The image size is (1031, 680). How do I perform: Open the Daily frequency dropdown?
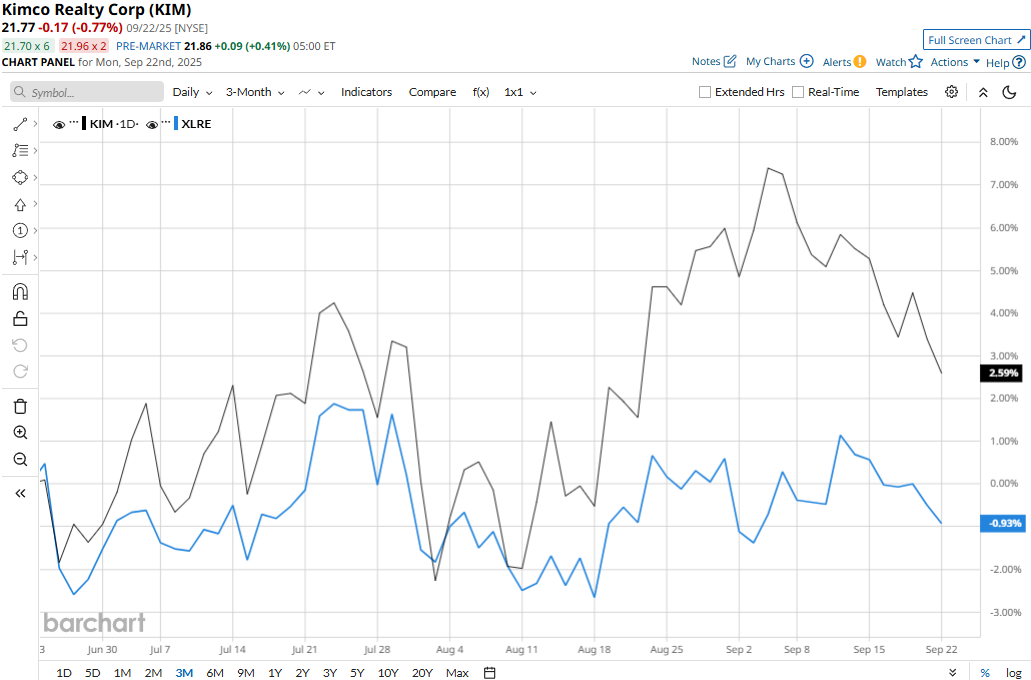point(192,92)
